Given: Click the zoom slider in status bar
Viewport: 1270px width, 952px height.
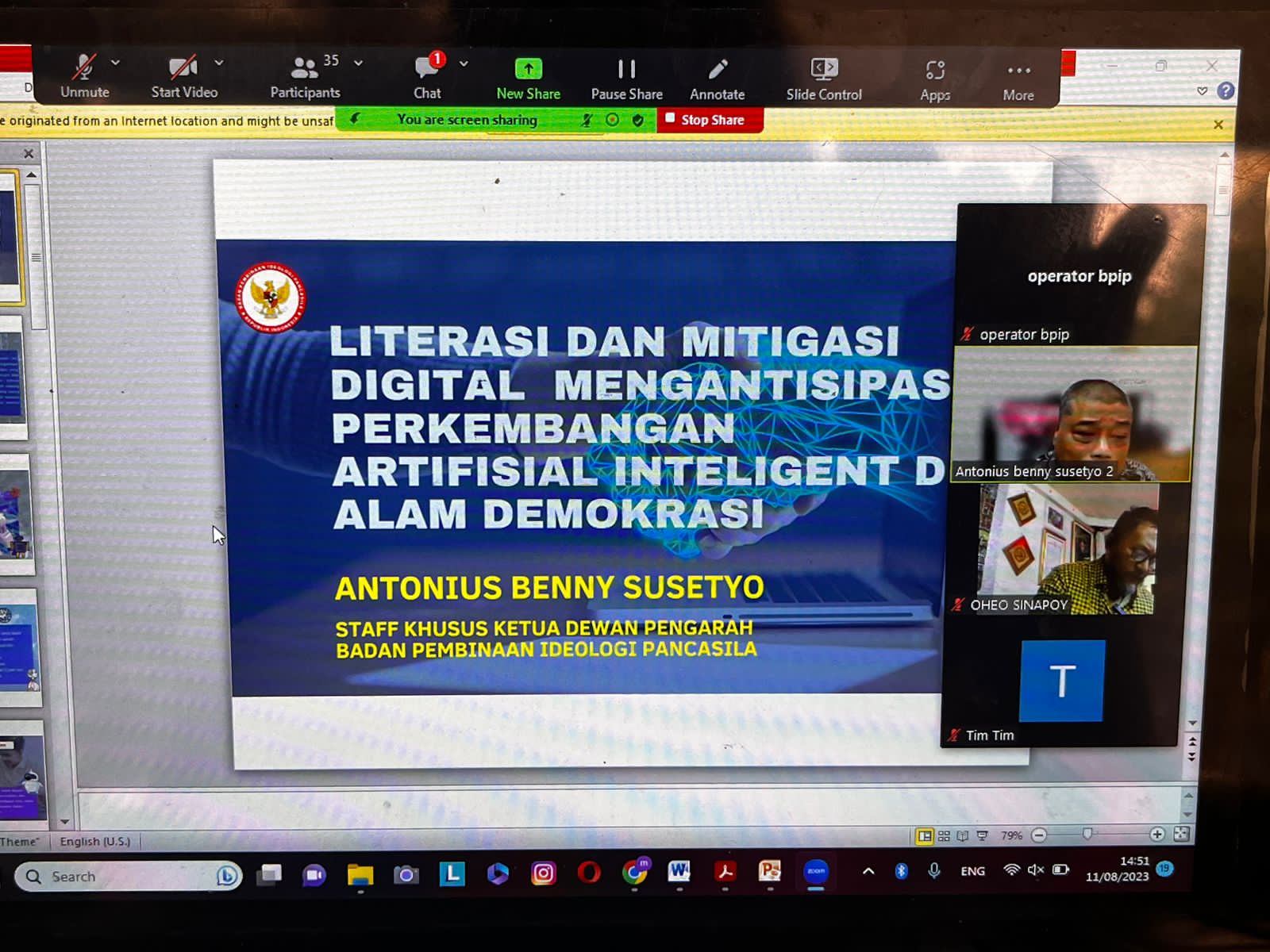Looking at the screenshot, I should tap(1088, 834).
